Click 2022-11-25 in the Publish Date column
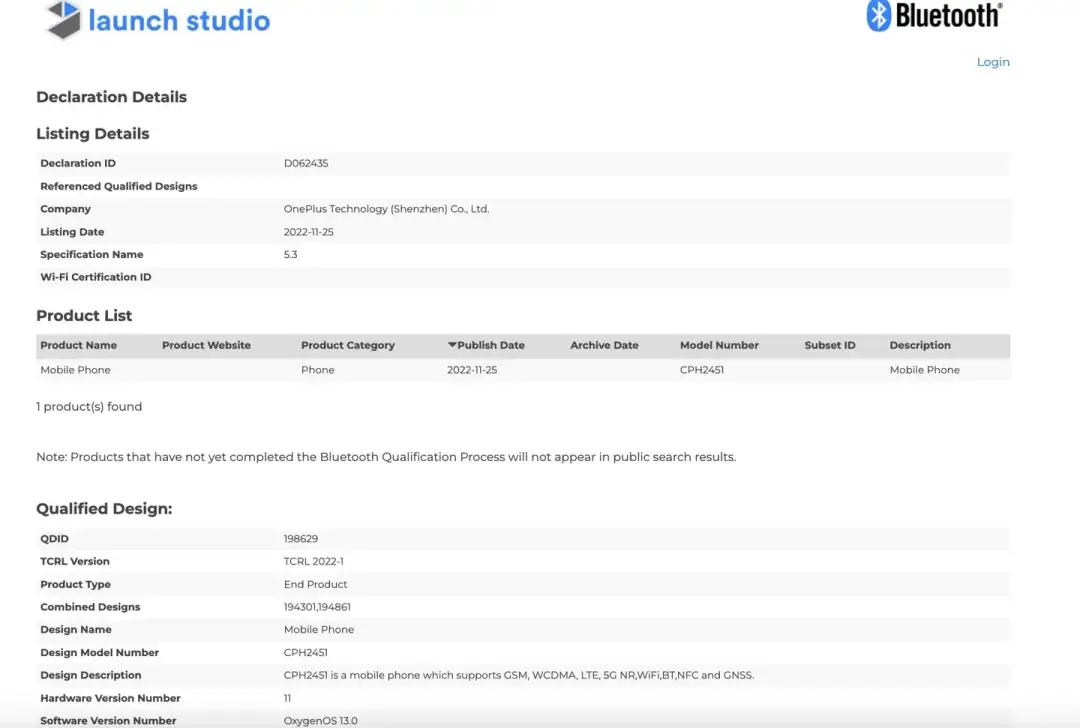 coord(472,370)
